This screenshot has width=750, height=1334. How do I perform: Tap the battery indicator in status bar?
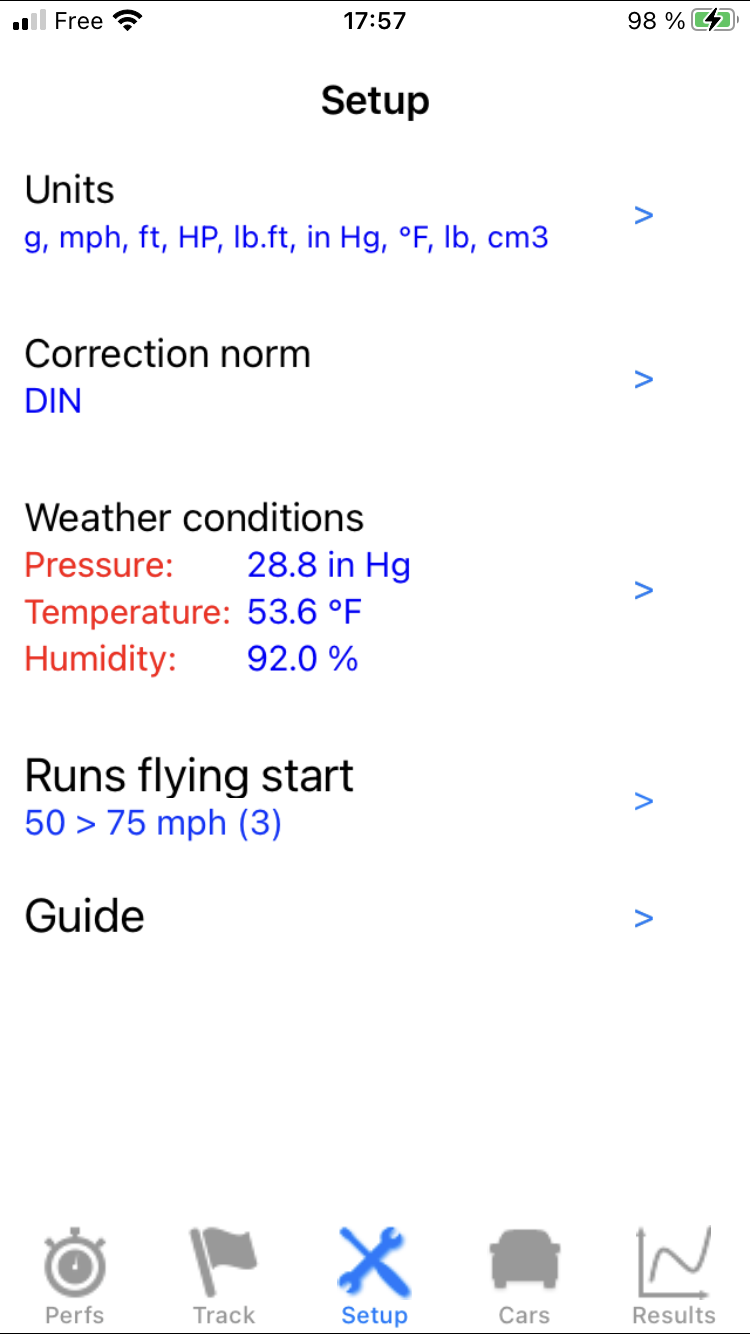(714, 21)
